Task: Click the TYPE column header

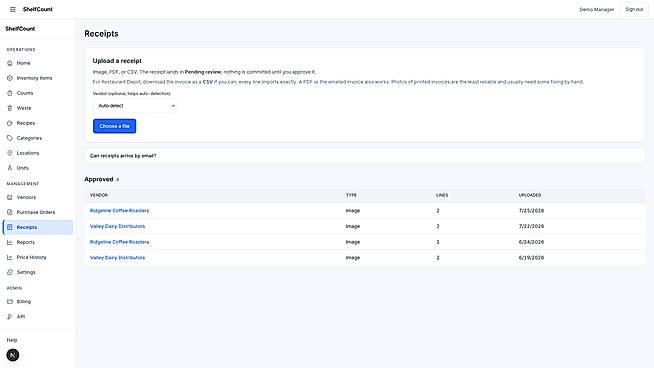Action: tap(351, 195)
